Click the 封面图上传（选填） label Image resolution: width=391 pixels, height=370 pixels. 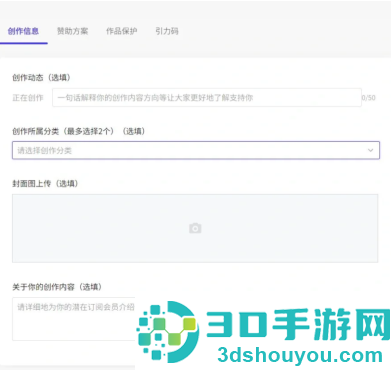(45, 184)
